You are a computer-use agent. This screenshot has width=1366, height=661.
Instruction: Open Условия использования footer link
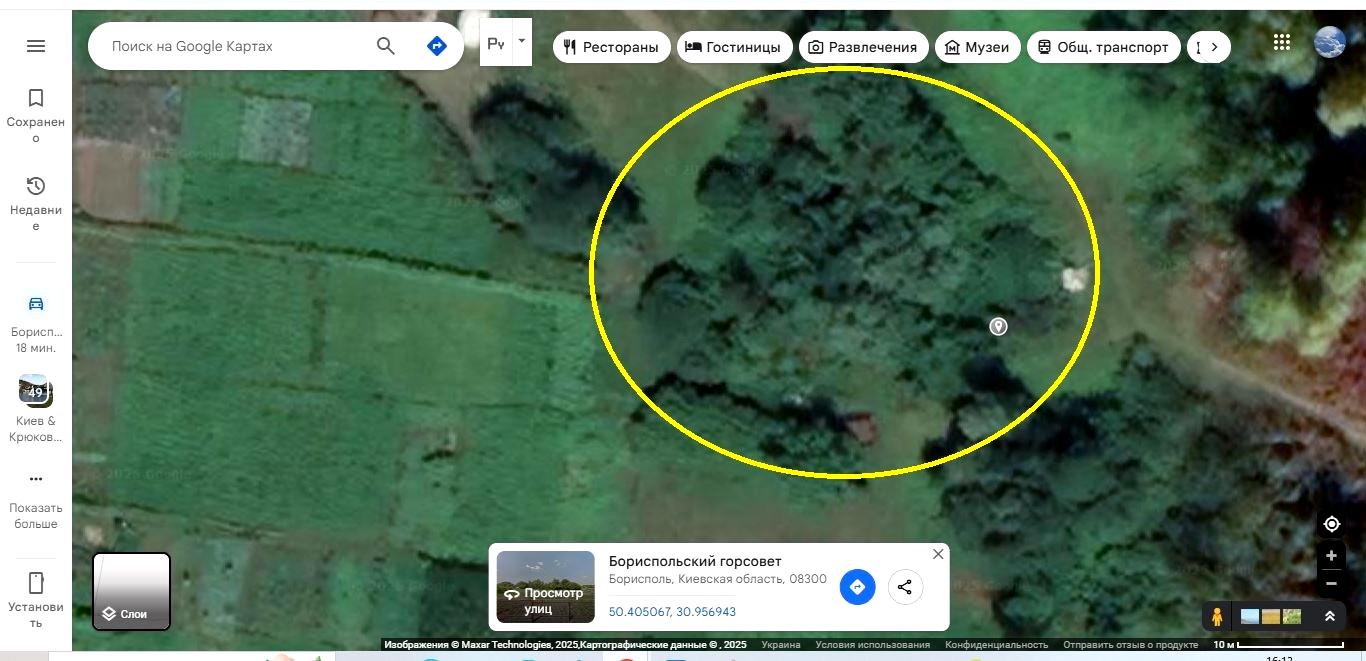[872, 645]
